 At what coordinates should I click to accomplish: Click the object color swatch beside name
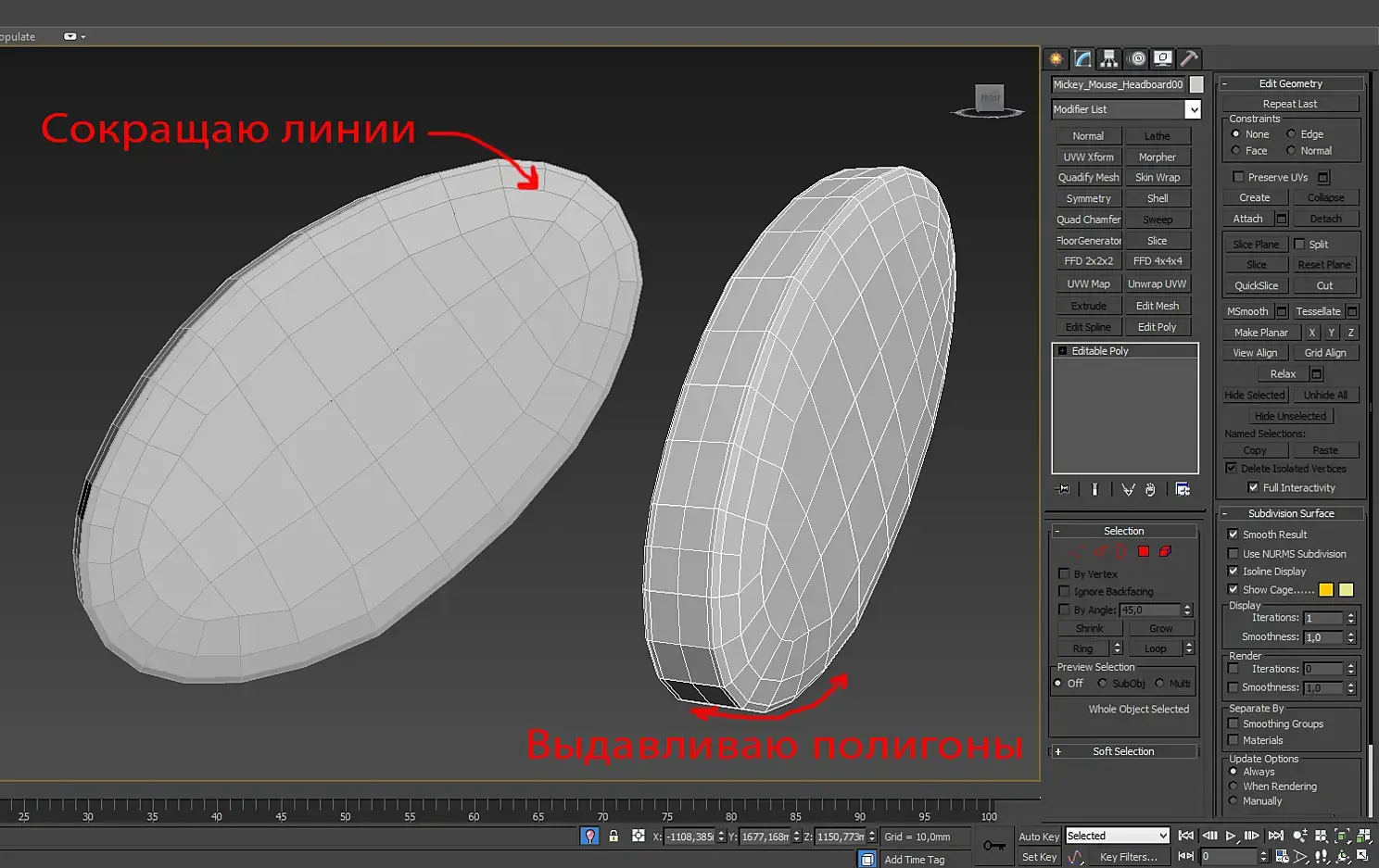point(1196,84)
